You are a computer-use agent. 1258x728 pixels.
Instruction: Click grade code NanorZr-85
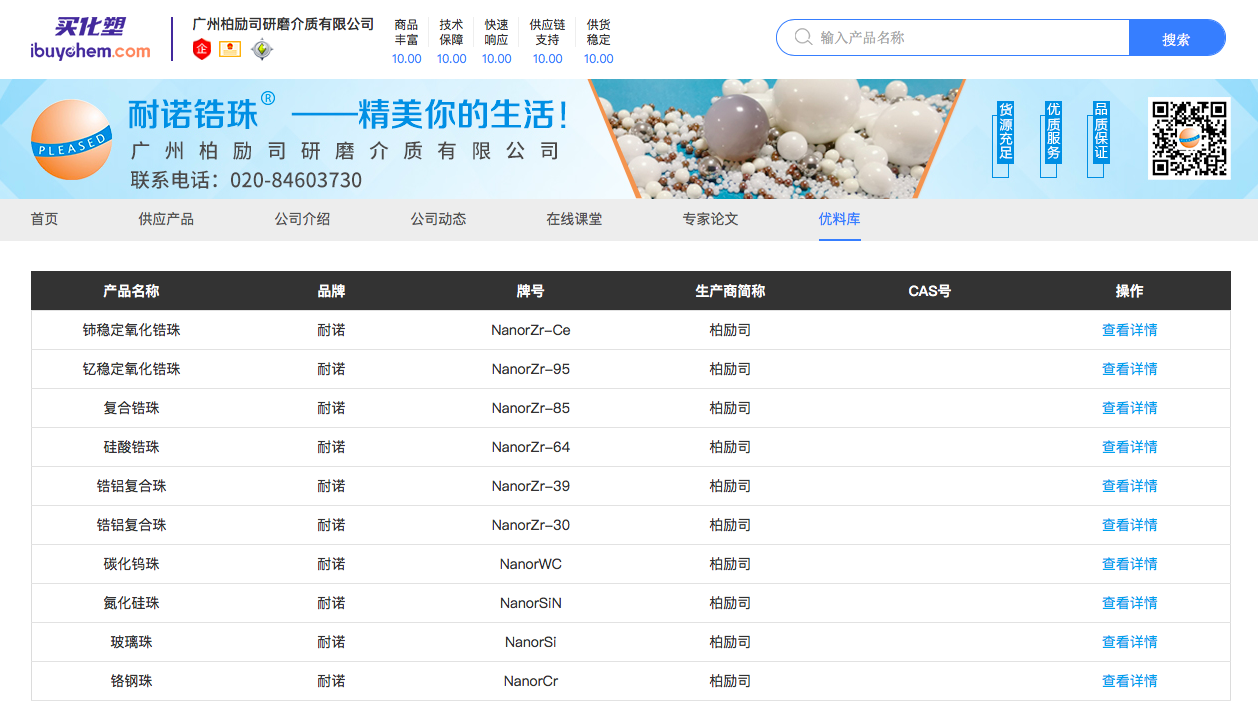coord(531,408)
